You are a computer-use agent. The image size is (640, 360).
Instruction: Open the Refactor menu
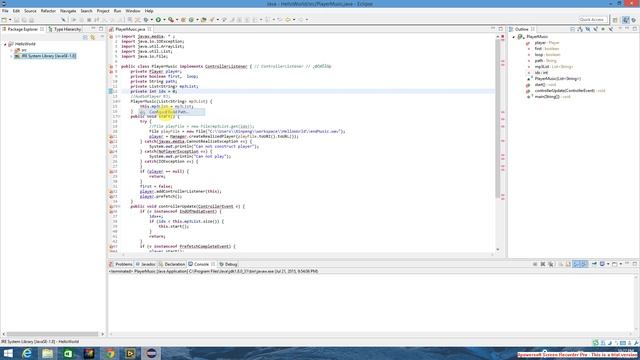(x=48, y=11)
